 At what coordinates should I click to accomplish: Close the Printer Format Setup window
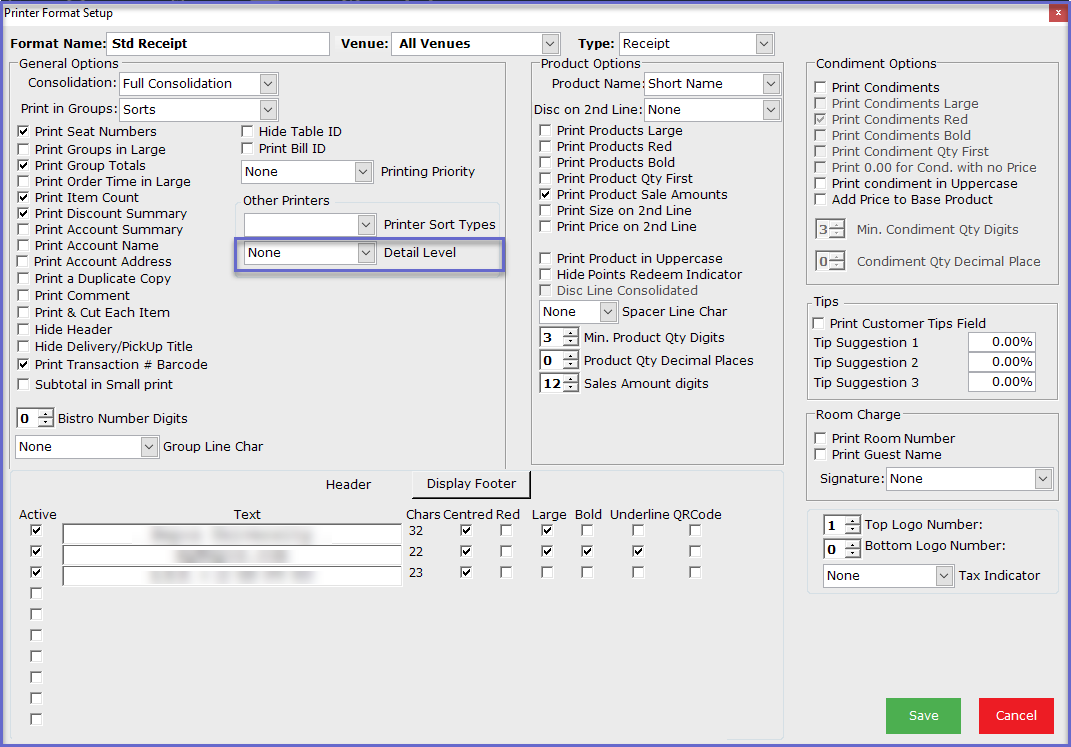click(1059, 13)
